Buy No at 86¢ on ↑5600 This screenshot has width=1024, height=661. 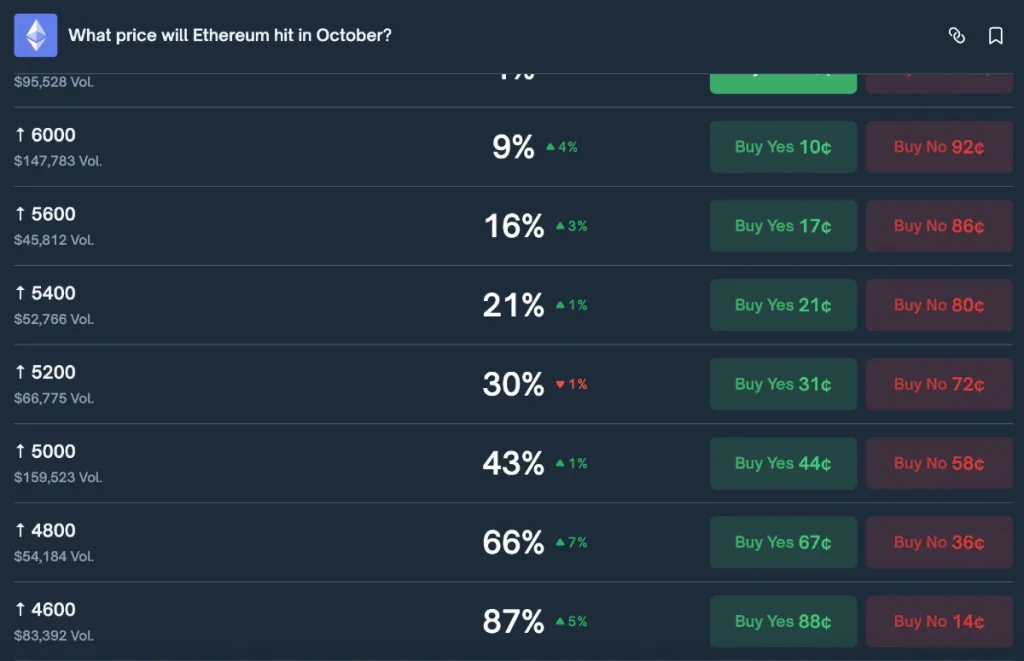pos(939,226)
